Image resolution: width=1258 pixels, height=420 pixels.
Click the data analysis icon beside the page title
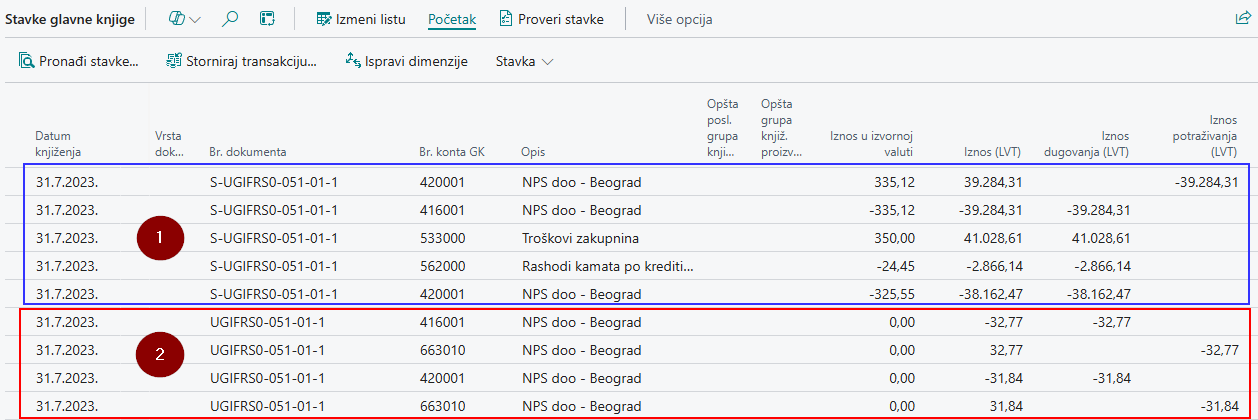(177, 19)
